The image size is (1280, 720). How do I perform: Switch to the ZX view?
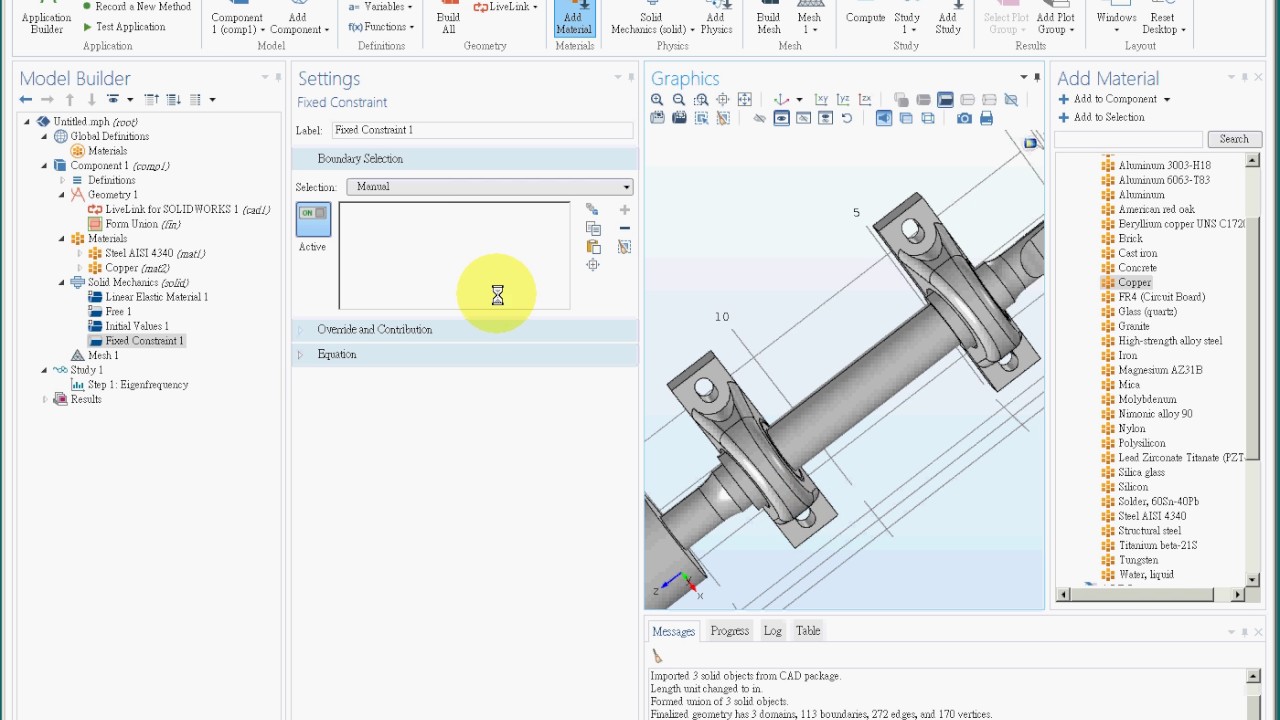[865, 99]
